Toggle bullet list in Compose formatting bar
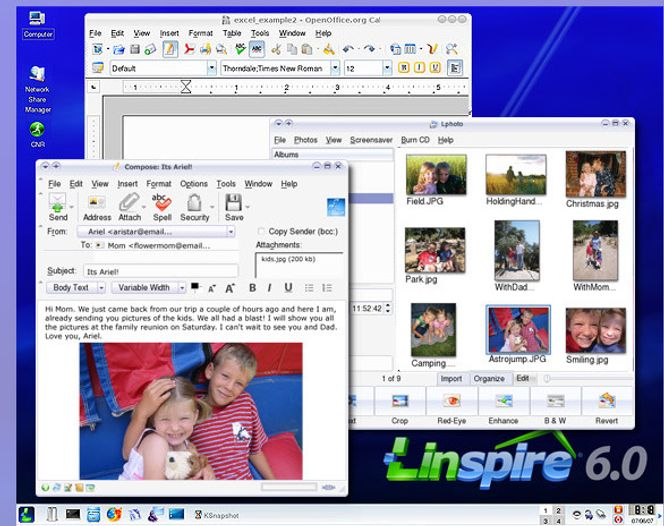Viewport: 664px width, 526px height. [309, 288]
